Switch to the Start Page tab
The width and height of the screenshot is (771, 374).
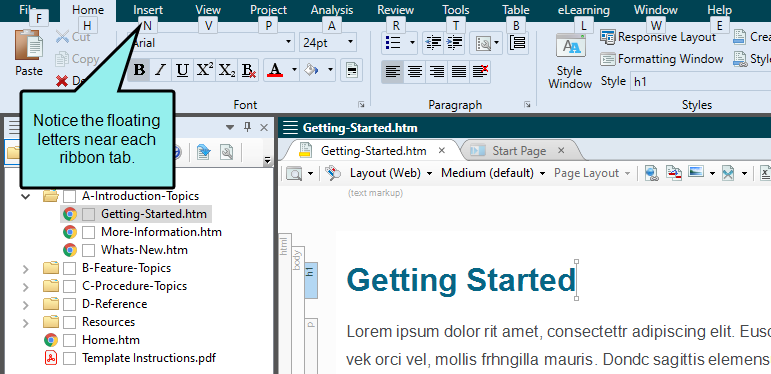[x=519, y=151]
